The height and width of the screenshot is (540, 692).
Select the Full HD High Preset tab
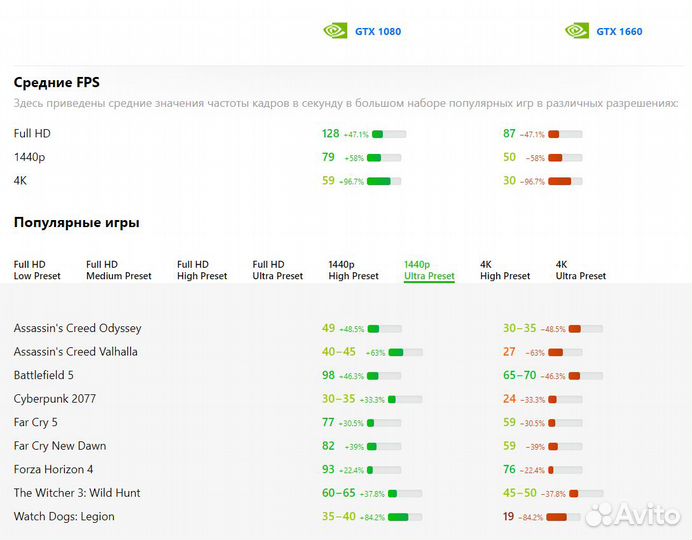[202, 270]
